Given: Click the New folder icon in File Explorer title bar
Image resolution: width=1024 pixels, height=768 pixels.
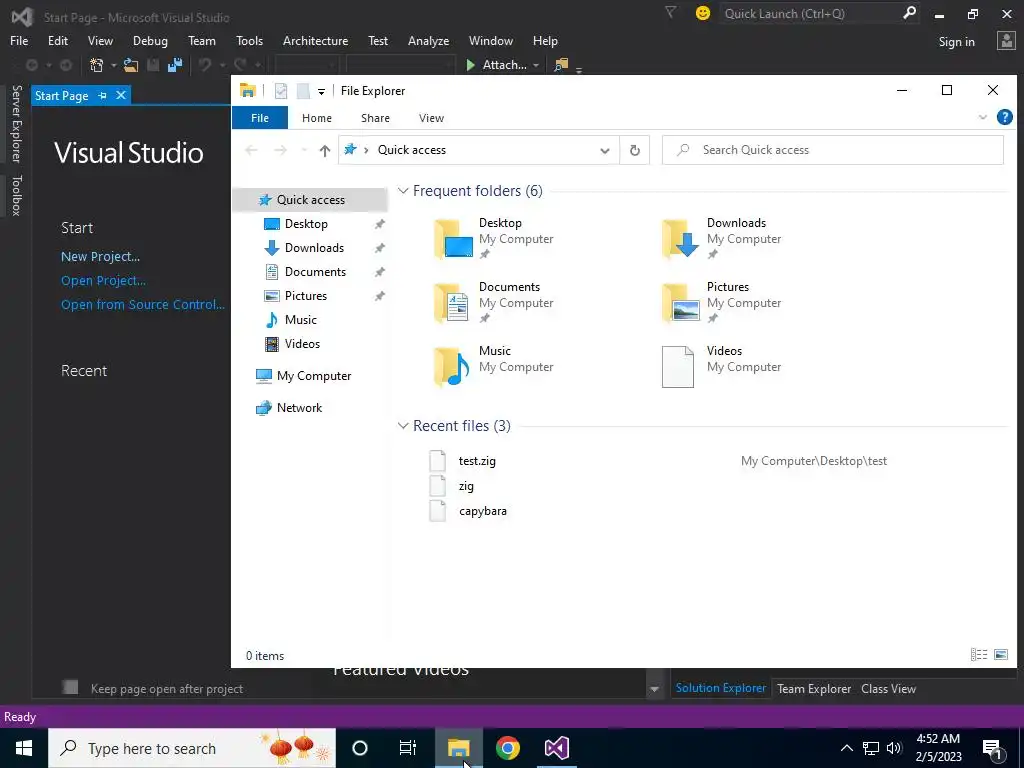Looking at the screenshot, I should click(303, 91).
